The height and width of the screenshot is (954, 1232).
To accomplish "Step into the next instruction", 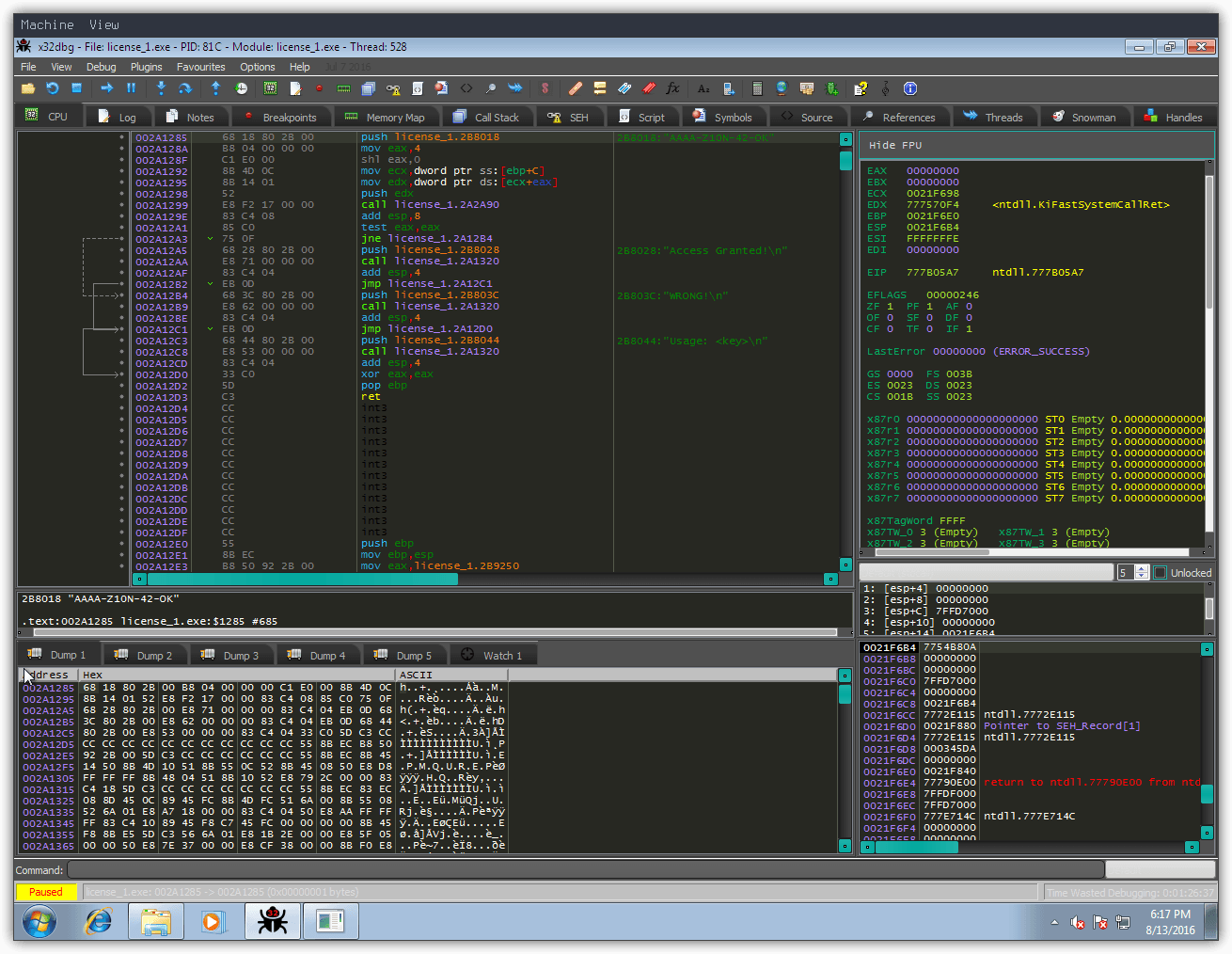I will pos(161,88).
